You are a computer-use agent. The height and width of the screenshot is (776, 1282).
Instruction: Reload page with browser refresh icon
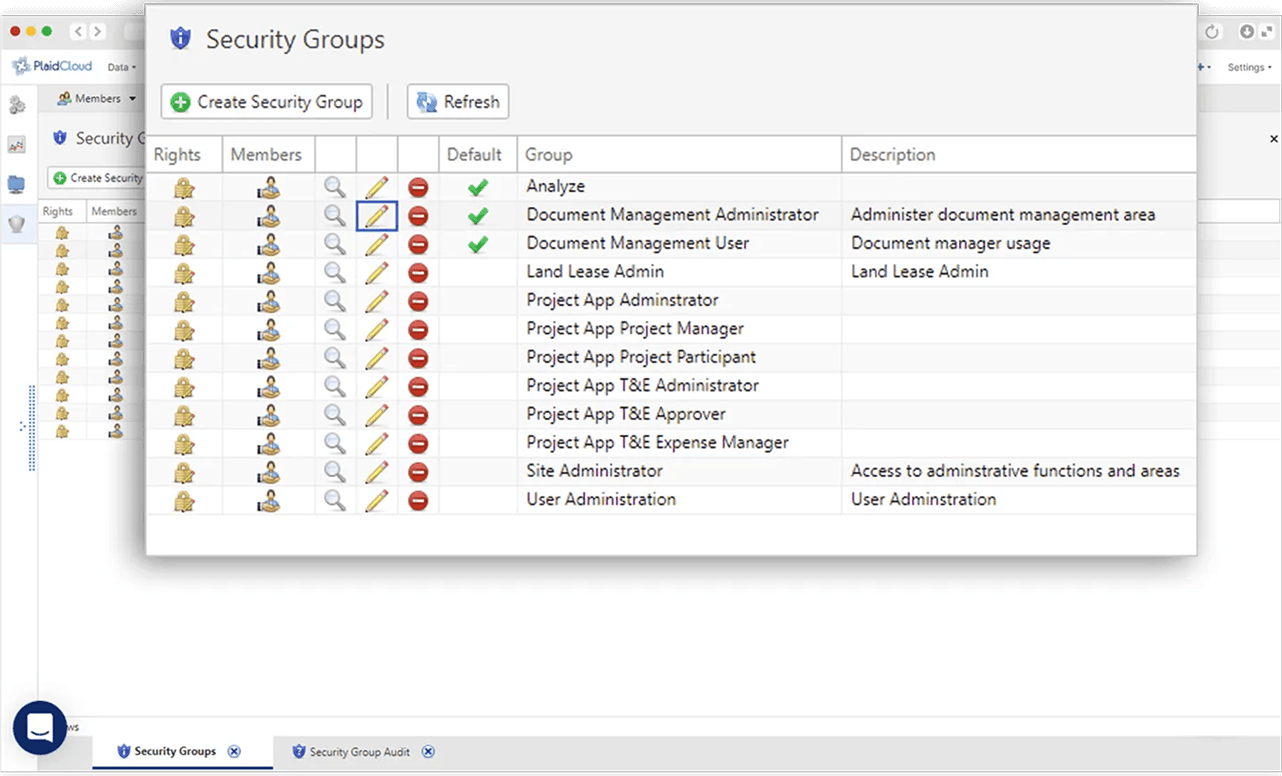[1212, 32]
